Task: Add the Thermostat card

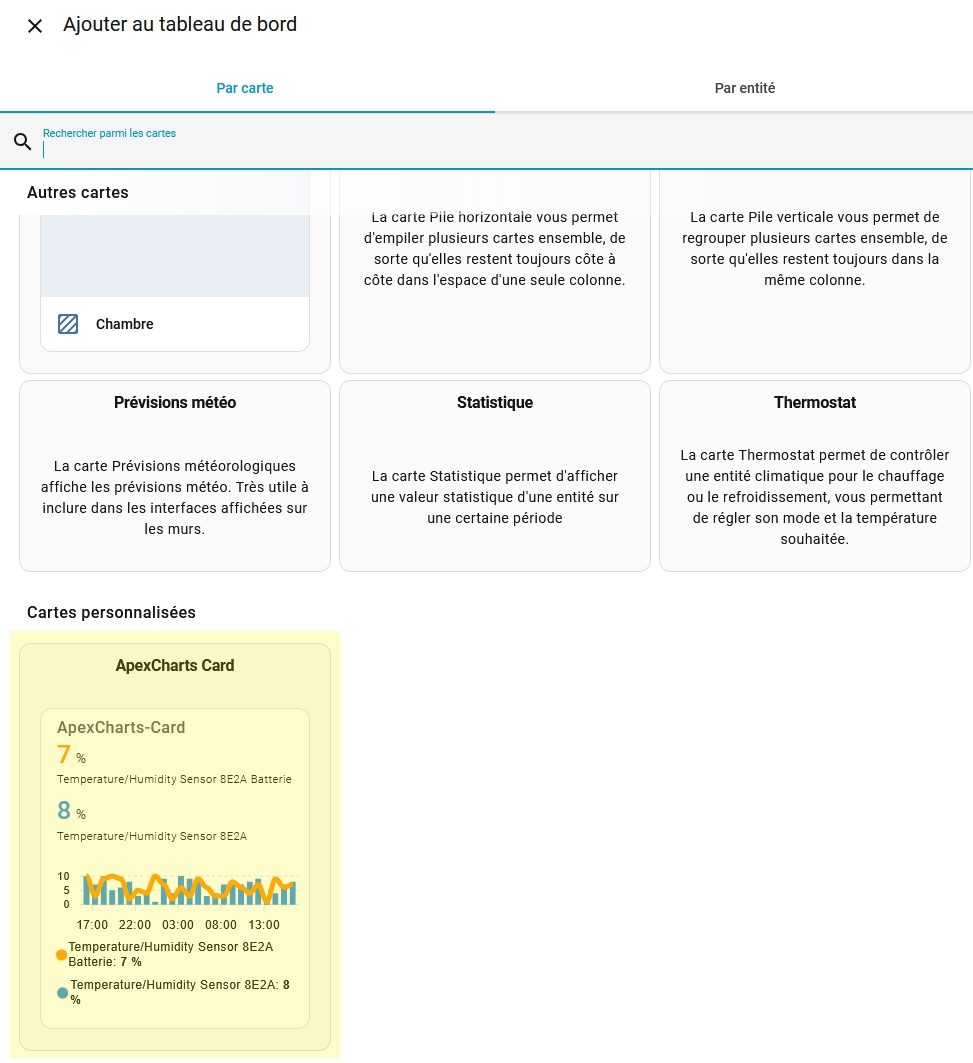Action: point(814,475)
